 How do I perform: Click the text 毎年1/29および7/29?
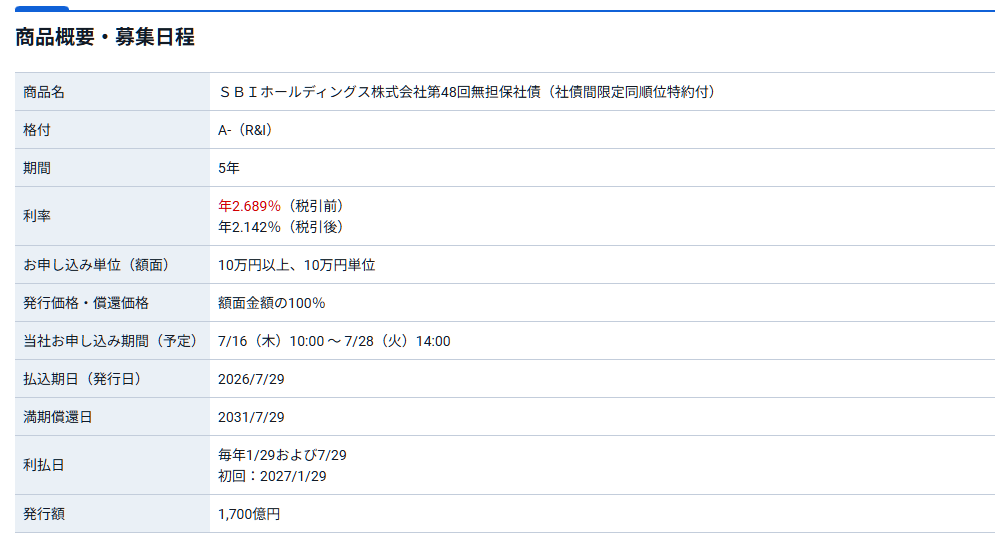pyautogui.click(x=282, y=455)
